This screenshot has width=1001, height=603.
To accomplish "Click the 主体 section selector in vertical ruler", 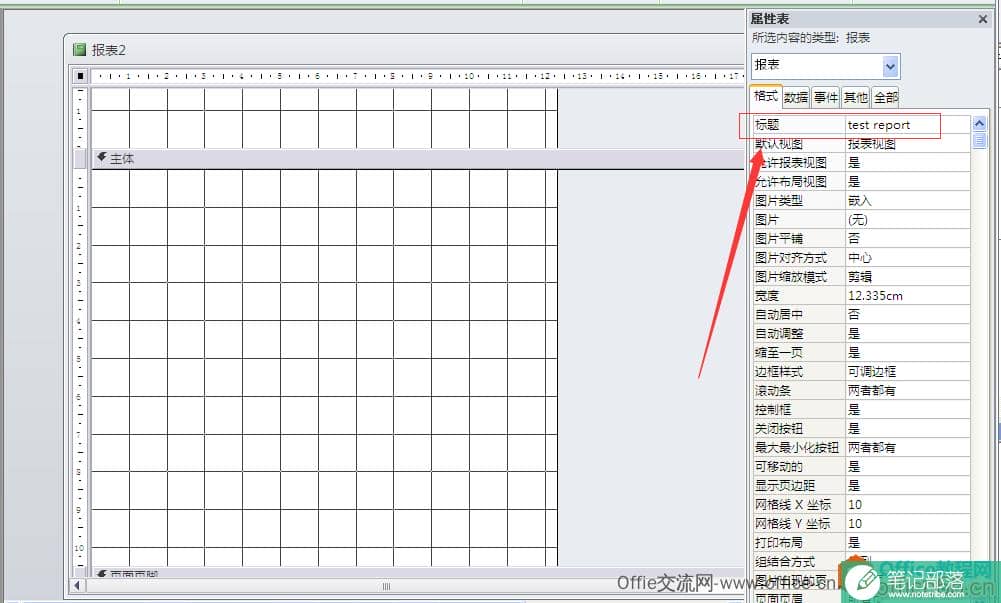I will click(80, 159).
